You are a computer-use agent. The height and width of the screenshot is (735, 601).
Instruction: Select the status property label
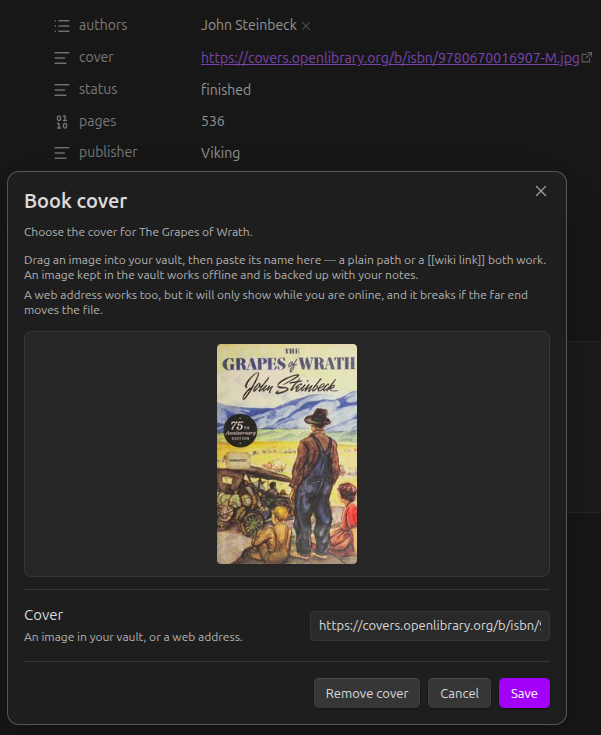(x=98, y=89)
